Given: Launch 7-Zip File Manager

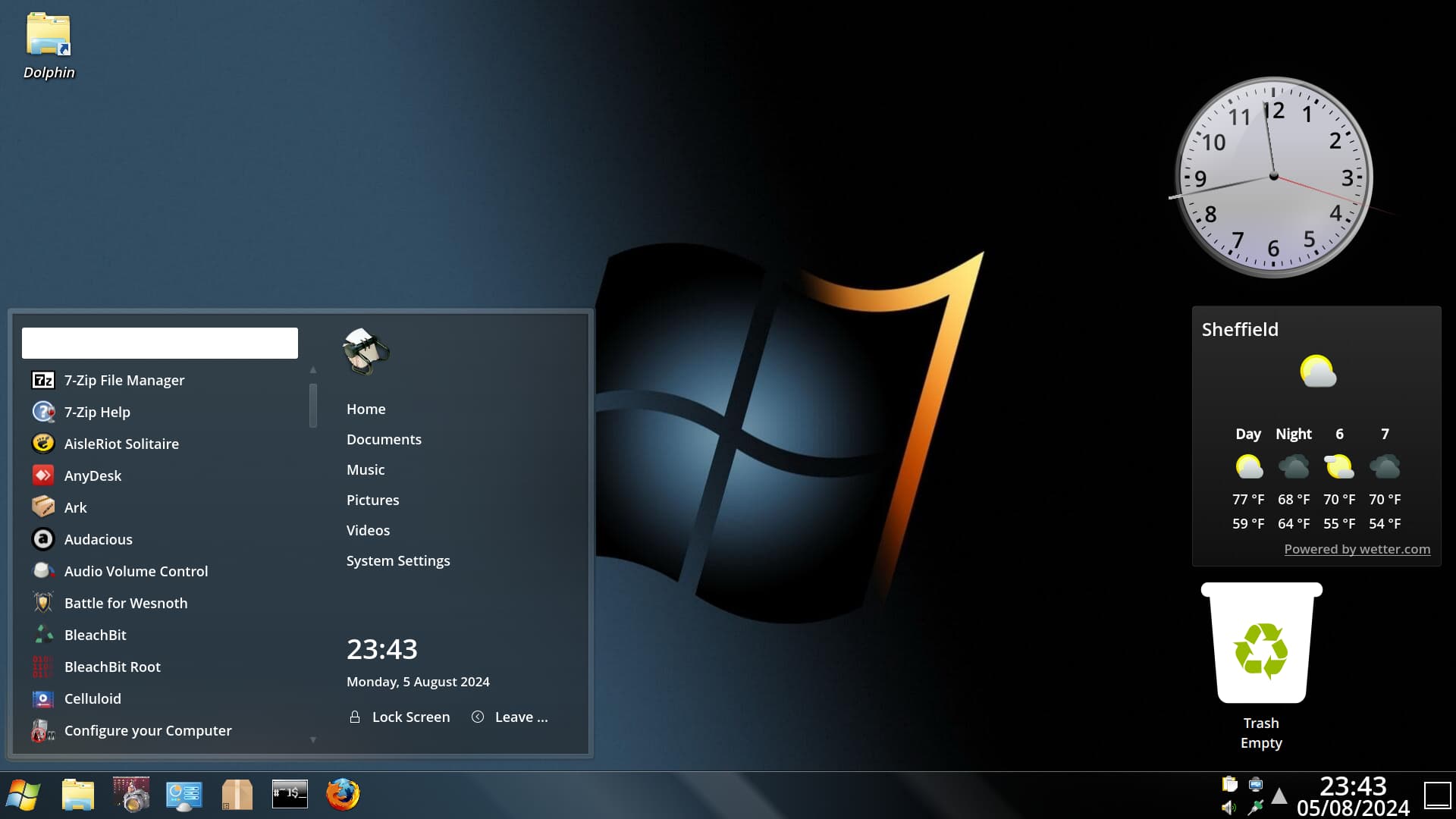Looking at the screenshot, I should [x=164, y=380].
